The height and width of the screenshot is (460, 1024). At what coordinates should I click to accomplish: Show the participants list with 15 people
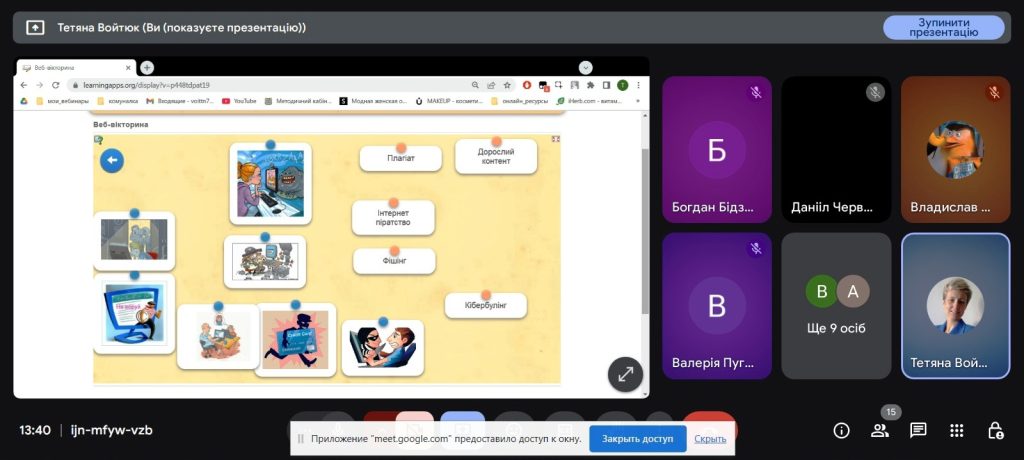(x=880, y=430)
